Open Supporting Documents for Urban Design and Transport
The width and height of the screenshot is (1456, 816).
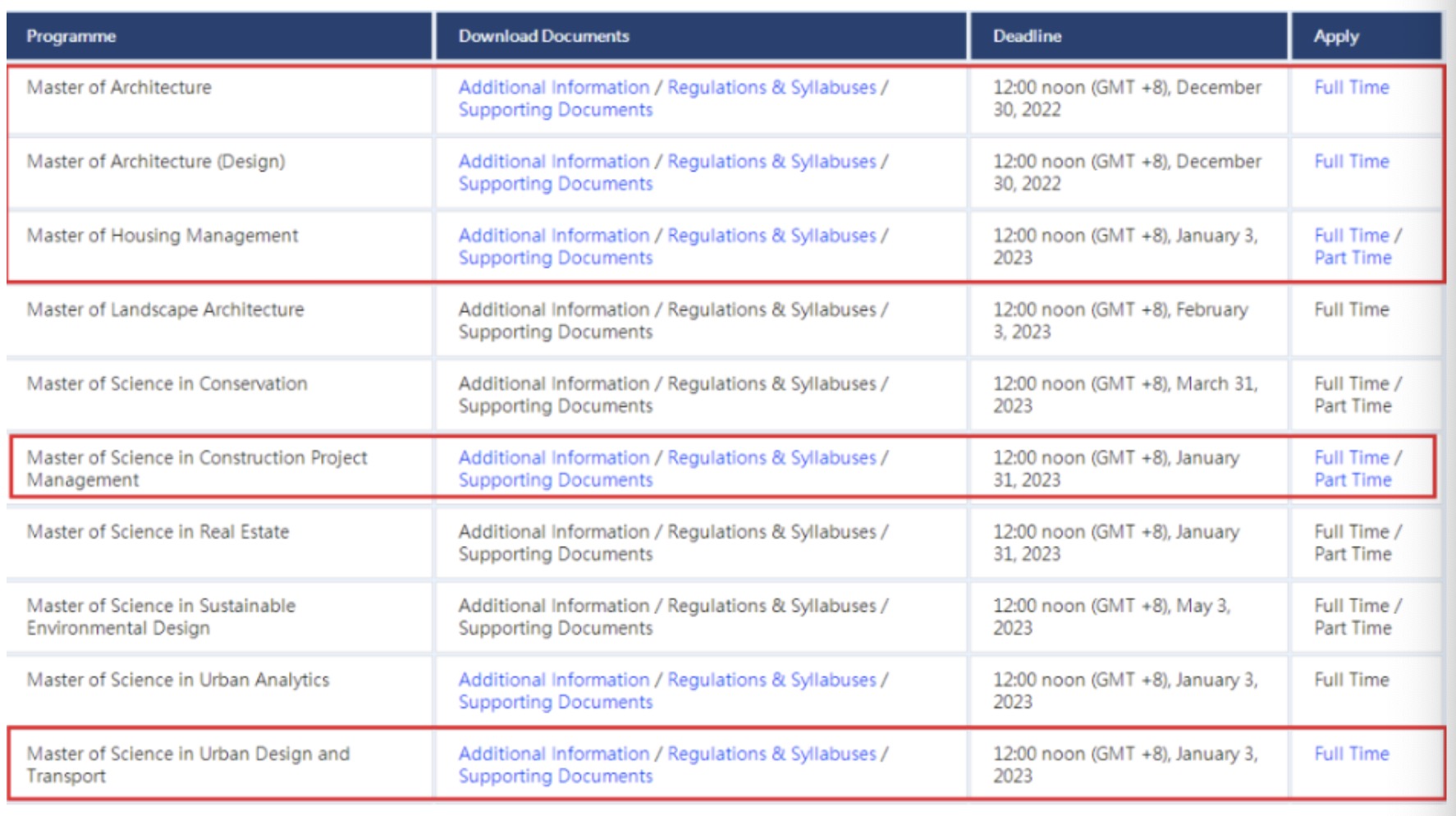[555, 777]
